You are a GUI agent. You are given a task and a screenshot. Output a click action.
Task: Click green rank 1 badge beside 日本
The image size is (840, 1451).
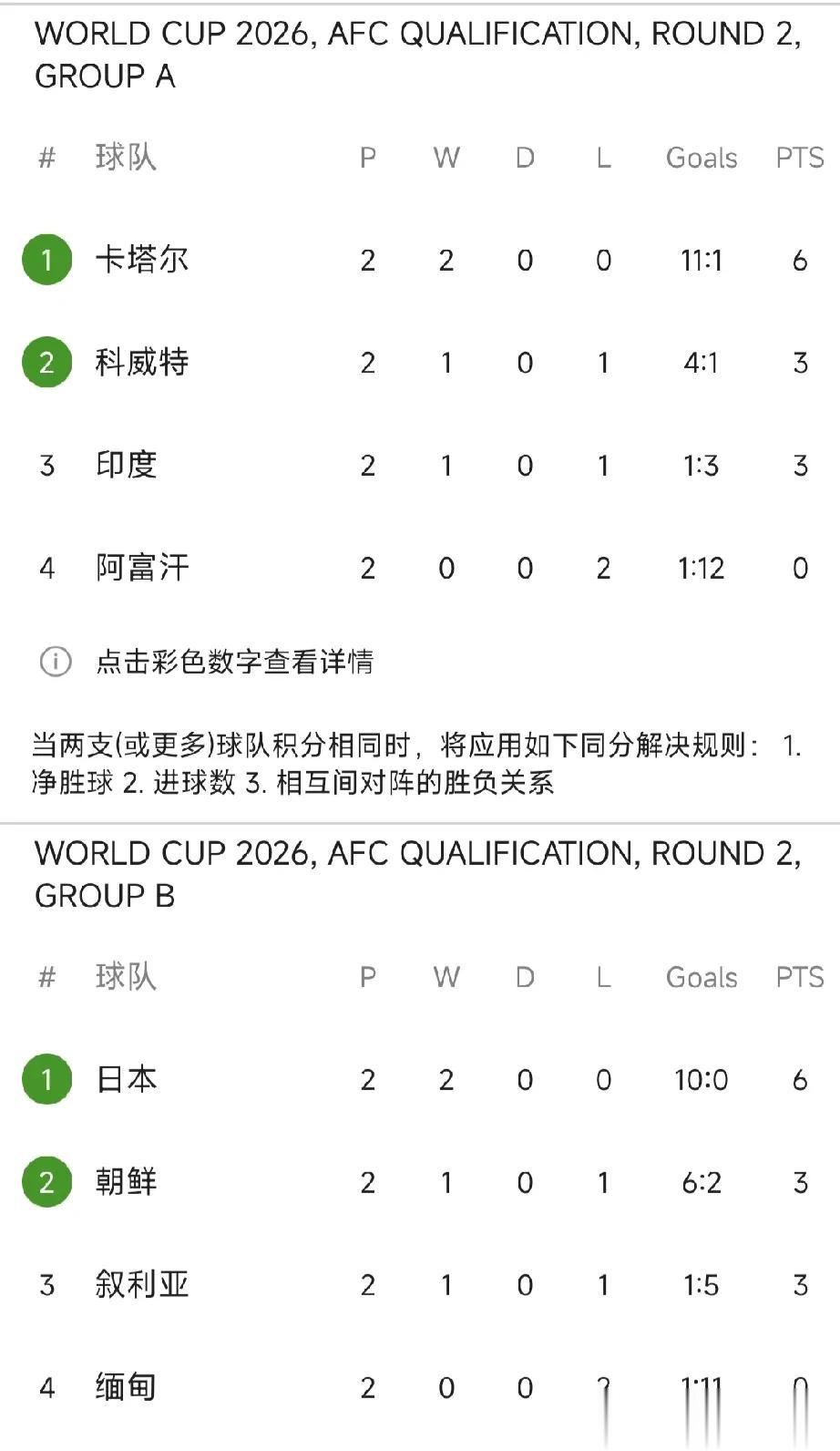coord(47,1079)
